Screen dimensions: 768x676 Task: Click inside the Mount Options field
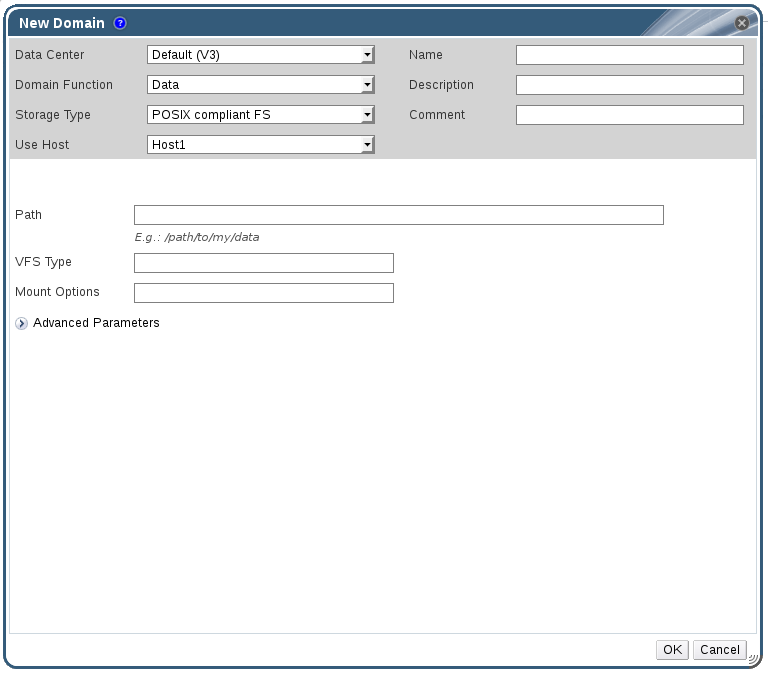(x=263, y=293)
